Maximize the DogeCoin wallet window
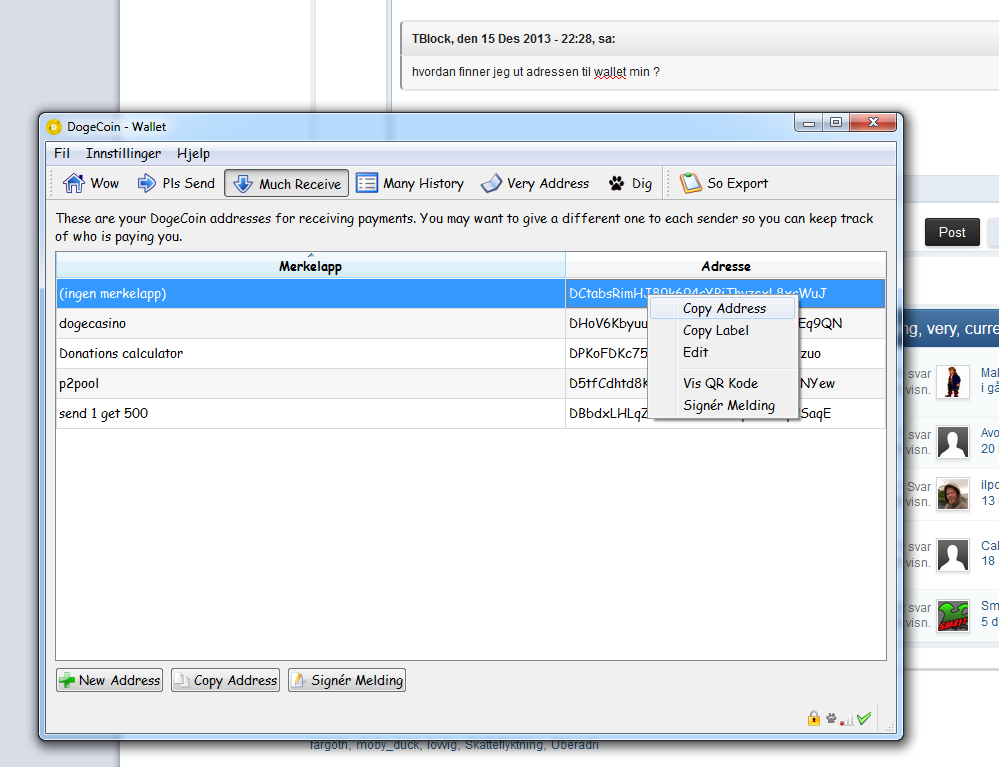This screenshot has width=999, height=767. tap(836, 122)
